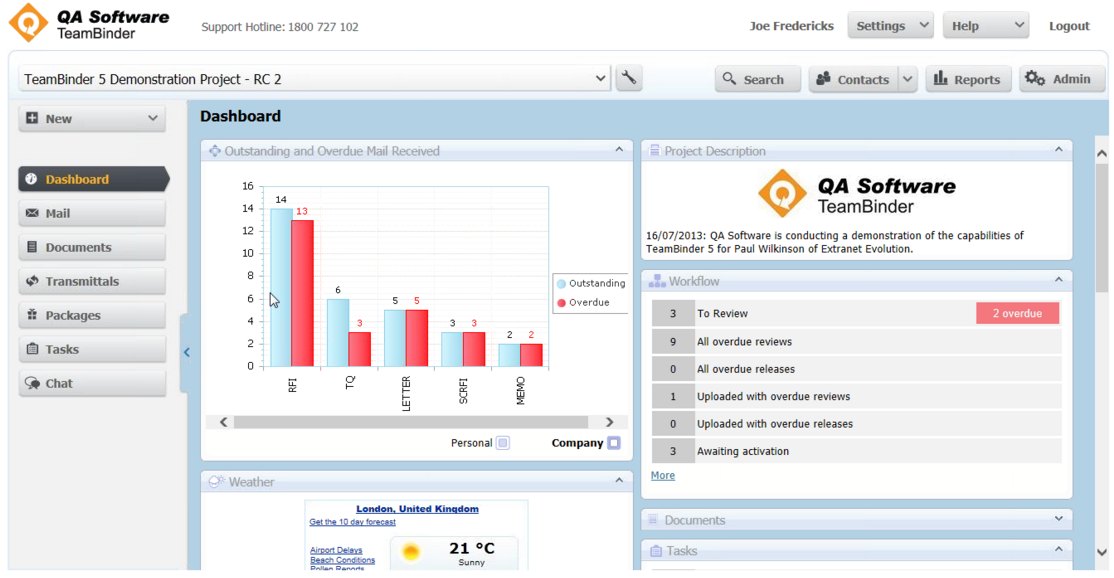
Task: Enable the Company chart view checkbox
Action: (615, 443)
